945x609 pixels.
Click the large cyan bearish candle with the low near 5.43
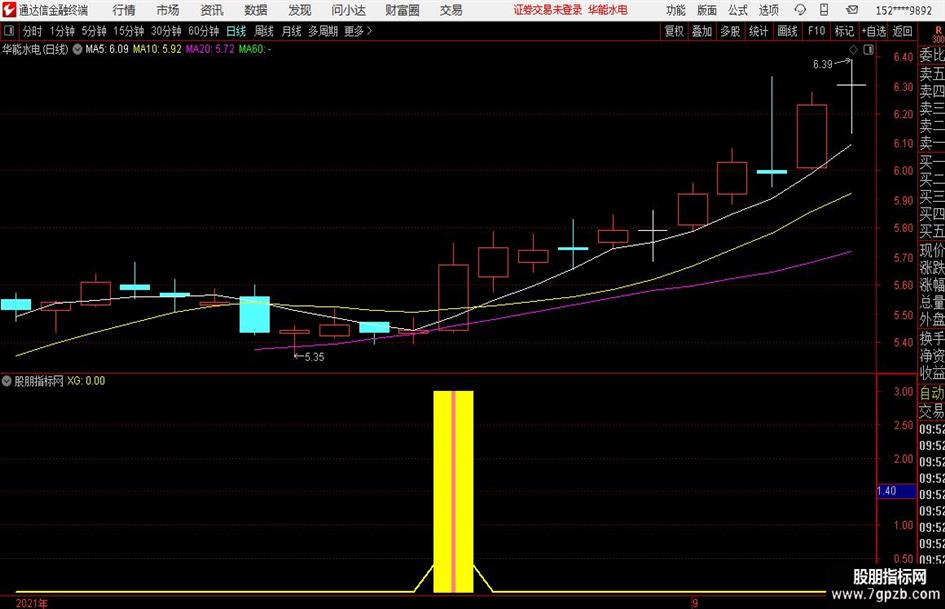(255, 314)
